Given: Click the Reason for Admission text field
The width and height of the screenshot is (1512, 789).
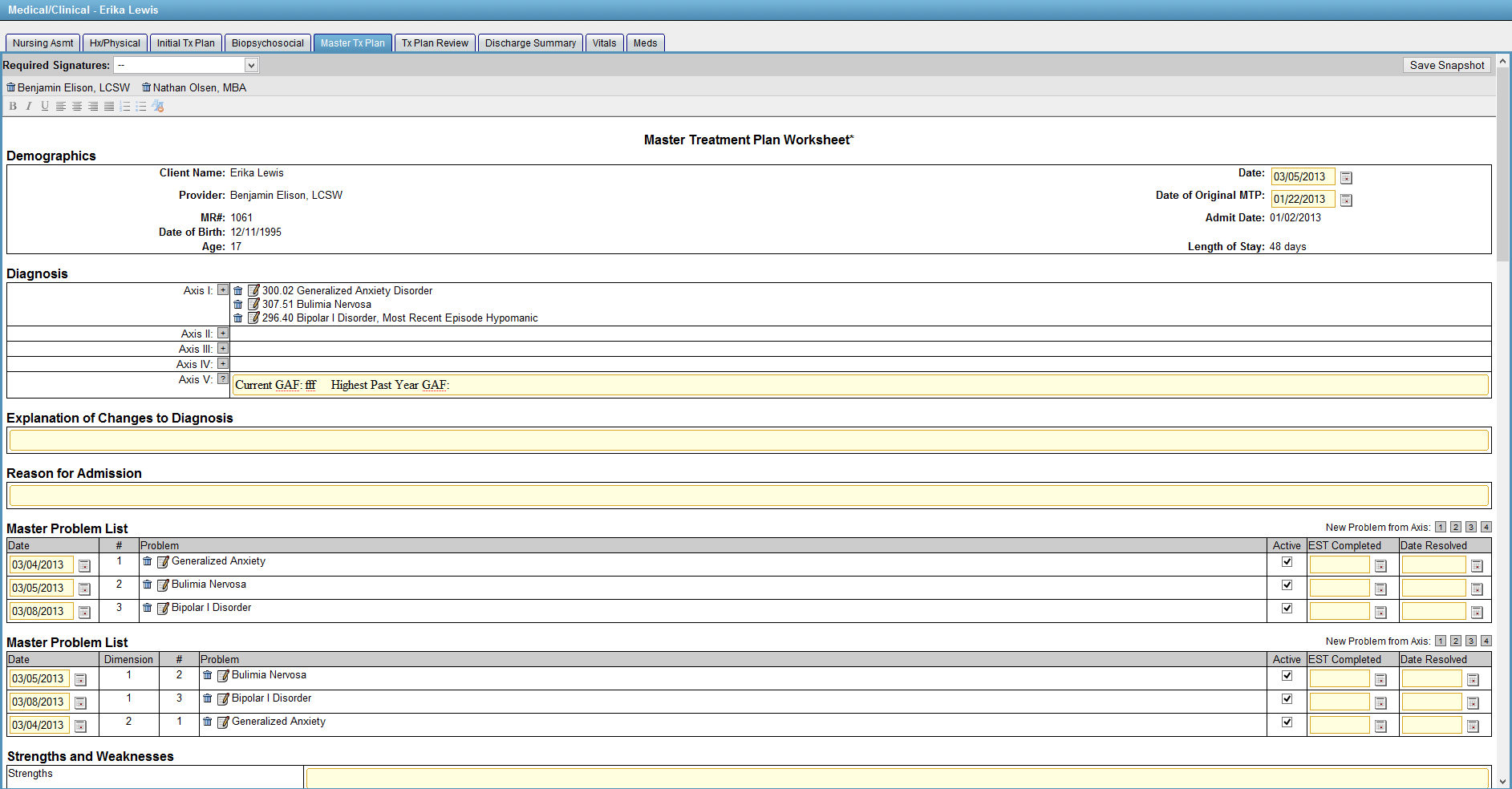Looking at the screenshot, I should coord(749,496).
